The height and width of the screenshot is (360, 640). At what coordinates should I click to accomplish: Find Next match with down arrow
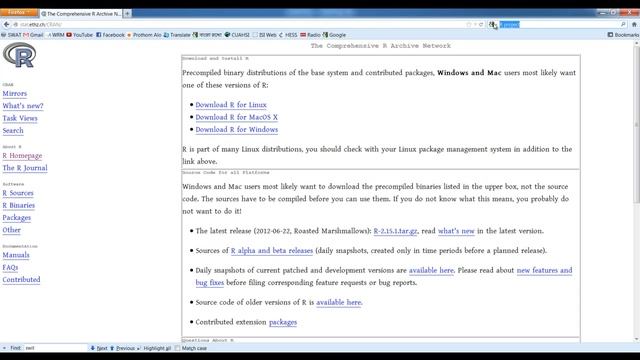pos(99,348)
